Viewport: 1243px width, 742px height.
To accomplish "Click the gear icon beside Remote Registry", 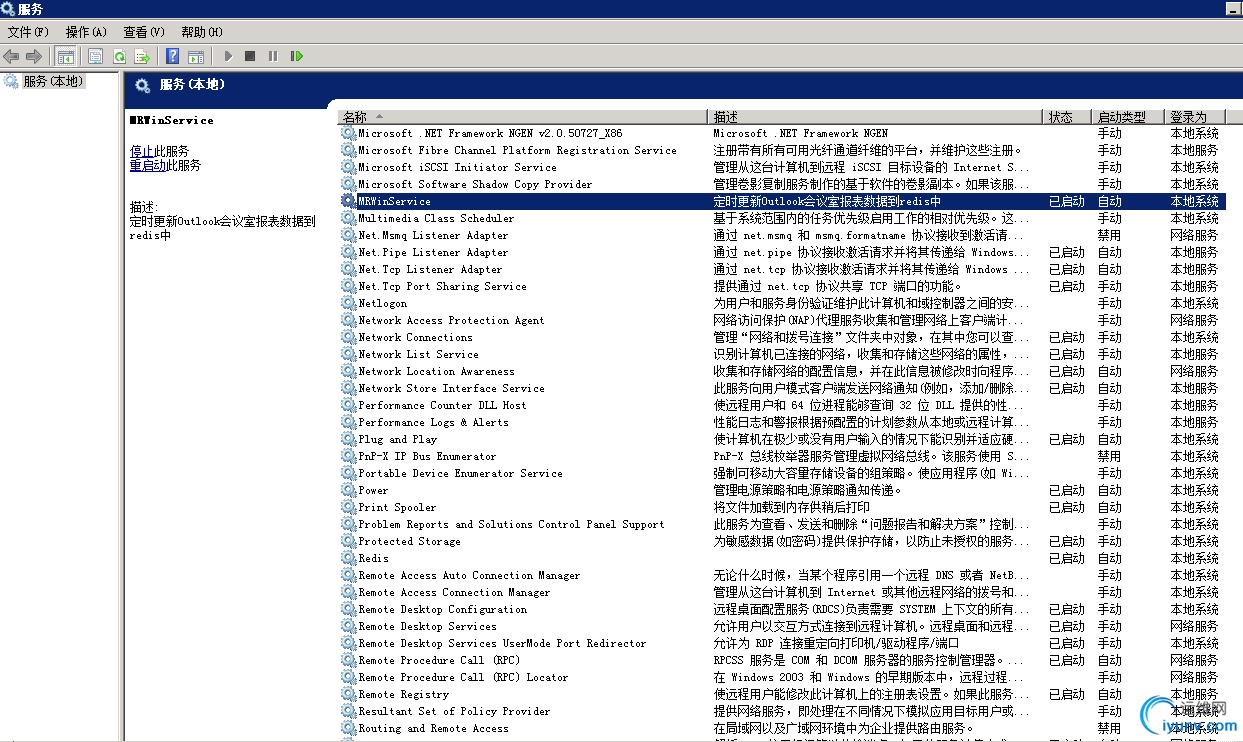I will click(348, 694).
